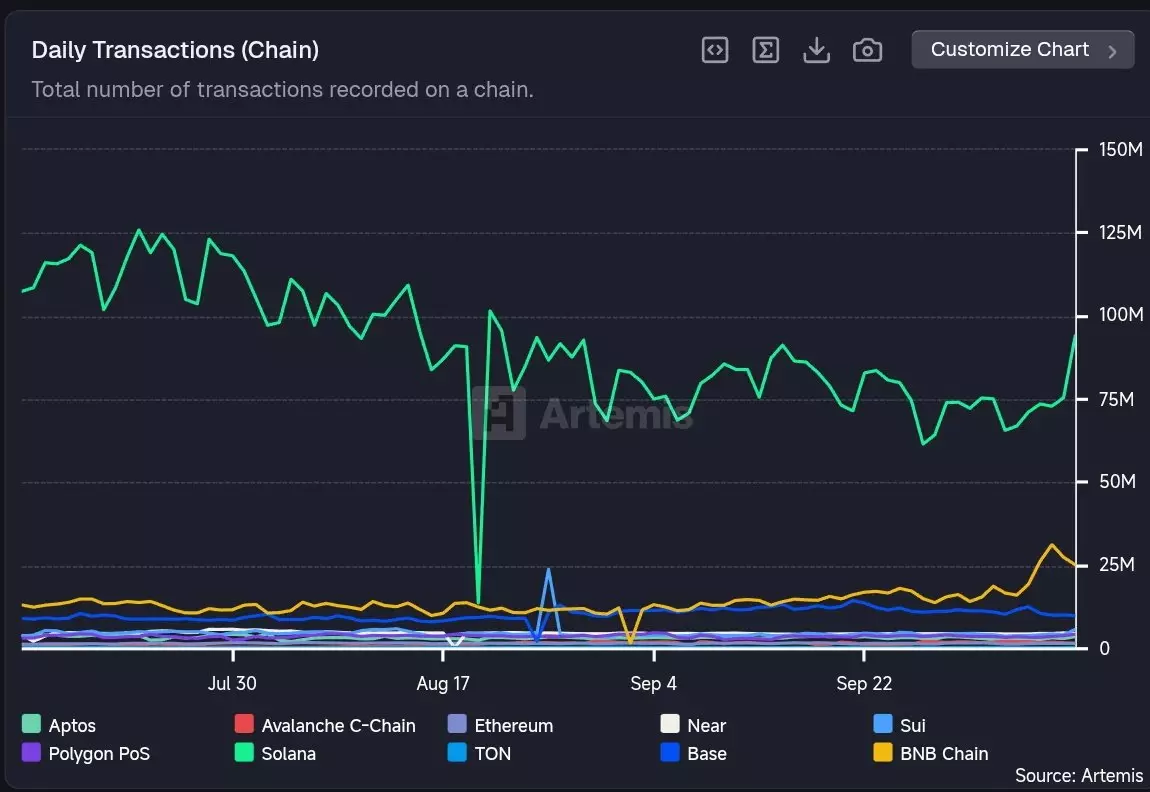Click the Source: Artemis credit text
Screen dimensions: 1150x792
(1078, 776)
